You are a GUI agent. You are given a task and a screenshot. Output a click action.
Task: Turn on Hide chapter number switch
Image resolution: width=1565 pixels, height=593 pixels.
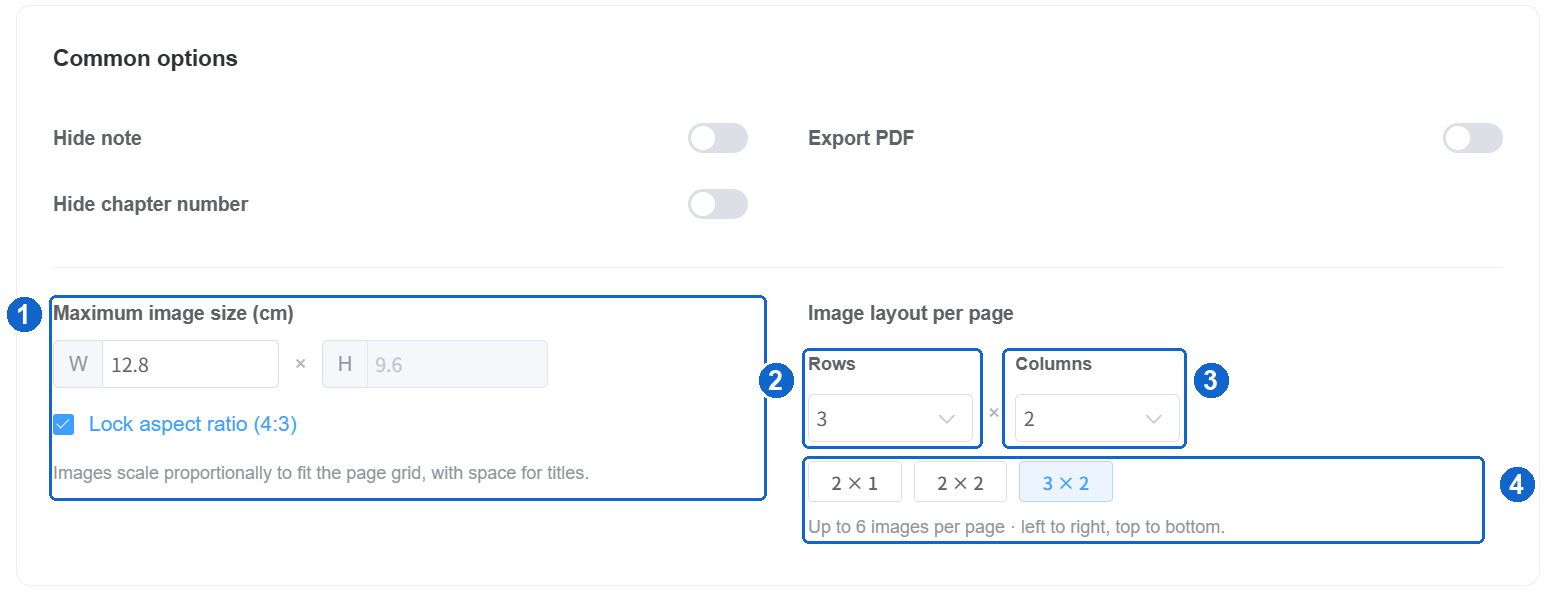[x=718, y=204]
